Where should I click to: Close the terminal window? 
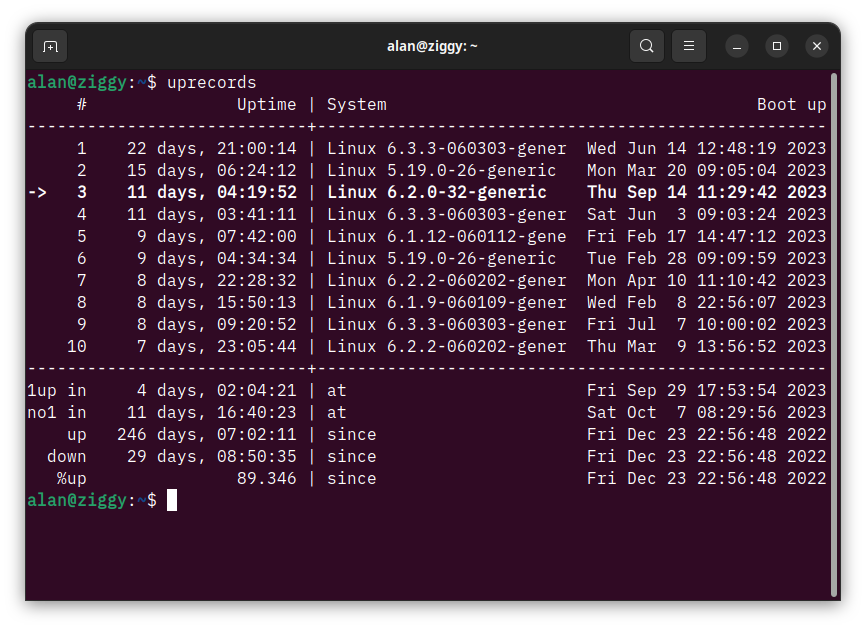point(817,46)
